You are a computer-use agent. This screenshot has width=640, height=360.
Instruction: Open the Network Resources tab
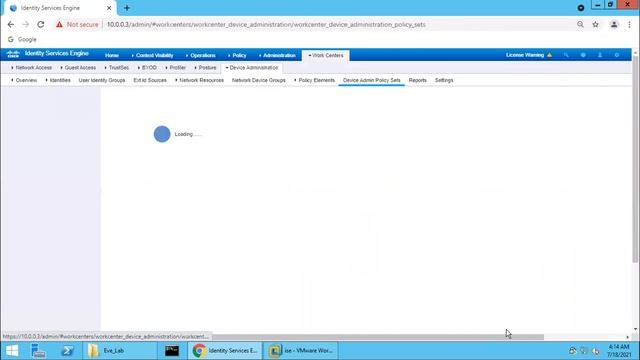click(199, 80)
